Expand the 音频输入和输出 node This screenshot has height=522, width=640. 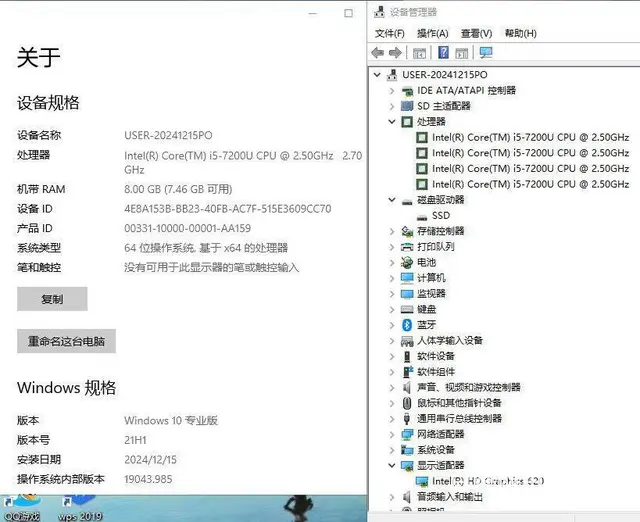point(392,497)
